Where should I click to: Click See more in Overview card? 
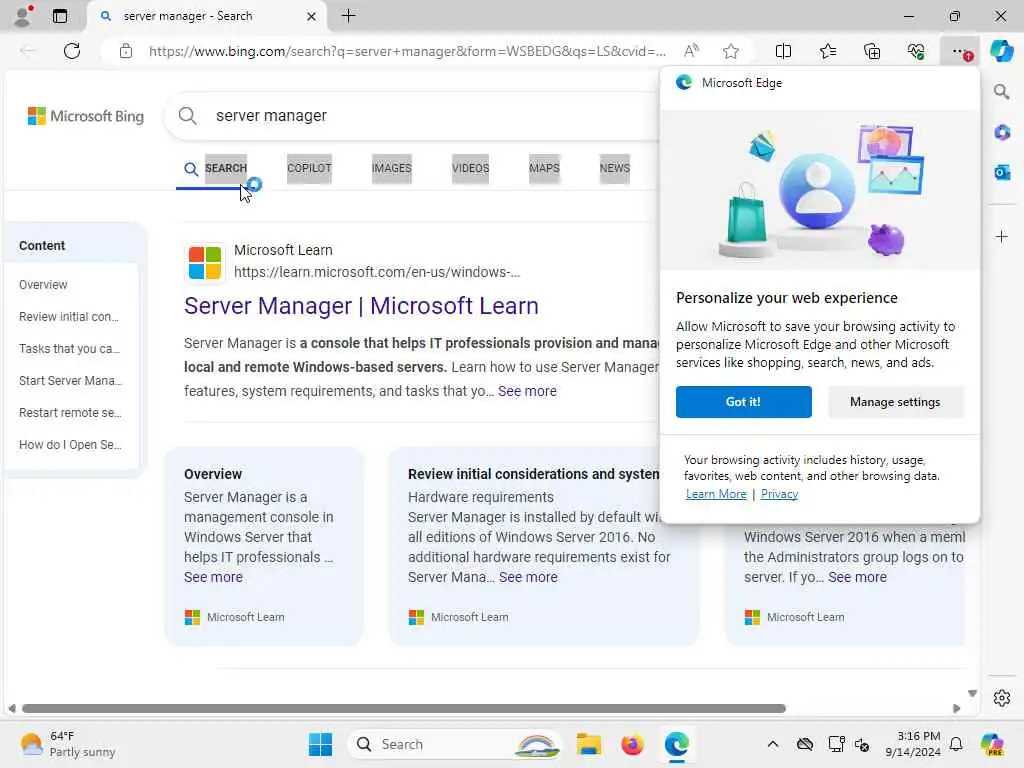tap(214, 577)
